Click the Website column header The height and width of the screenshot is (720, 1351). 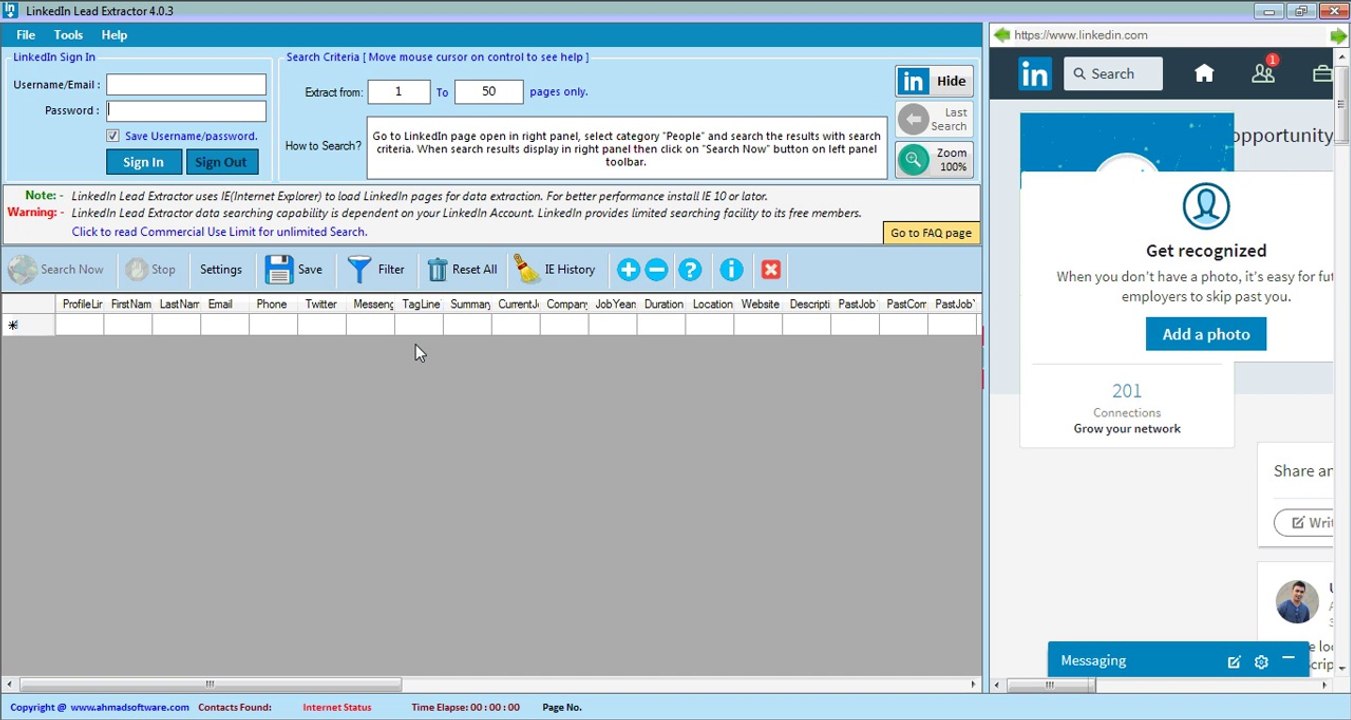tap(760, 304)
